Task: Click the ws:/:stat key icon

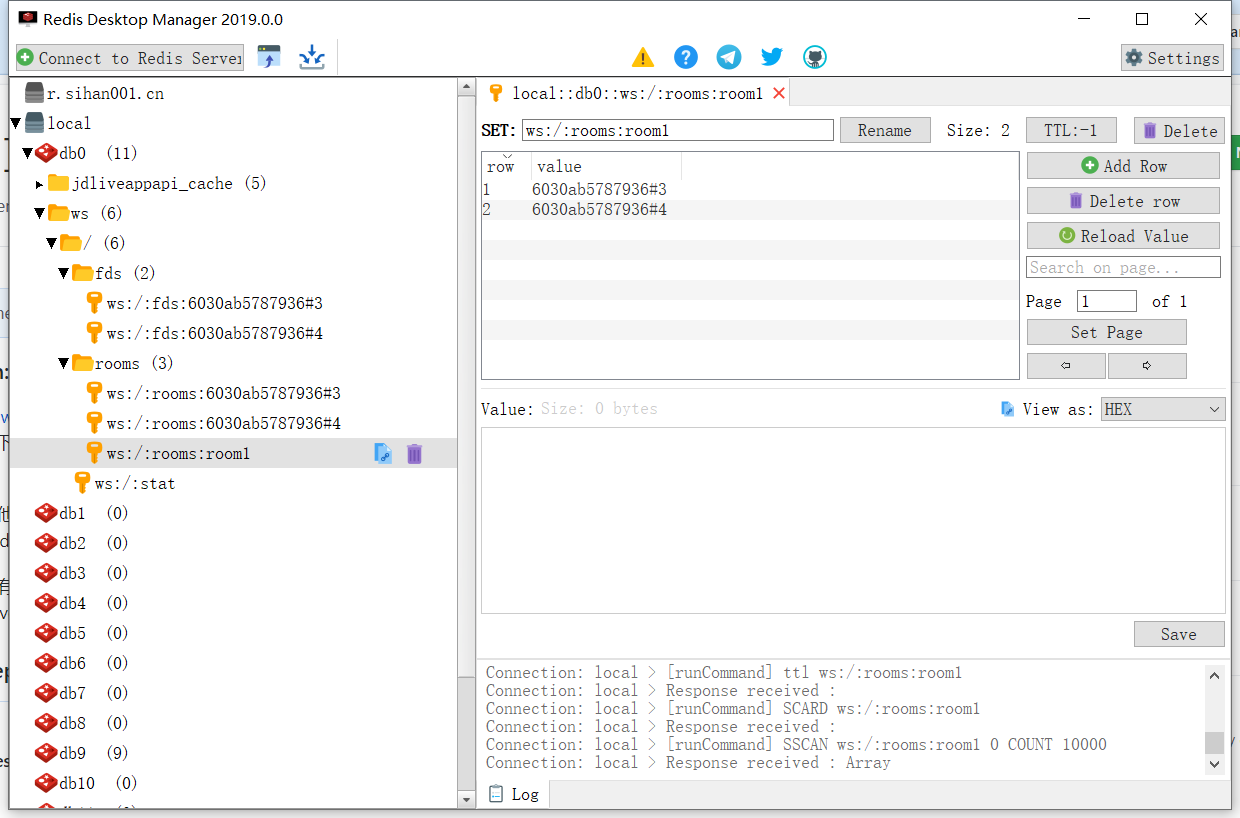Action: point(82,484)
